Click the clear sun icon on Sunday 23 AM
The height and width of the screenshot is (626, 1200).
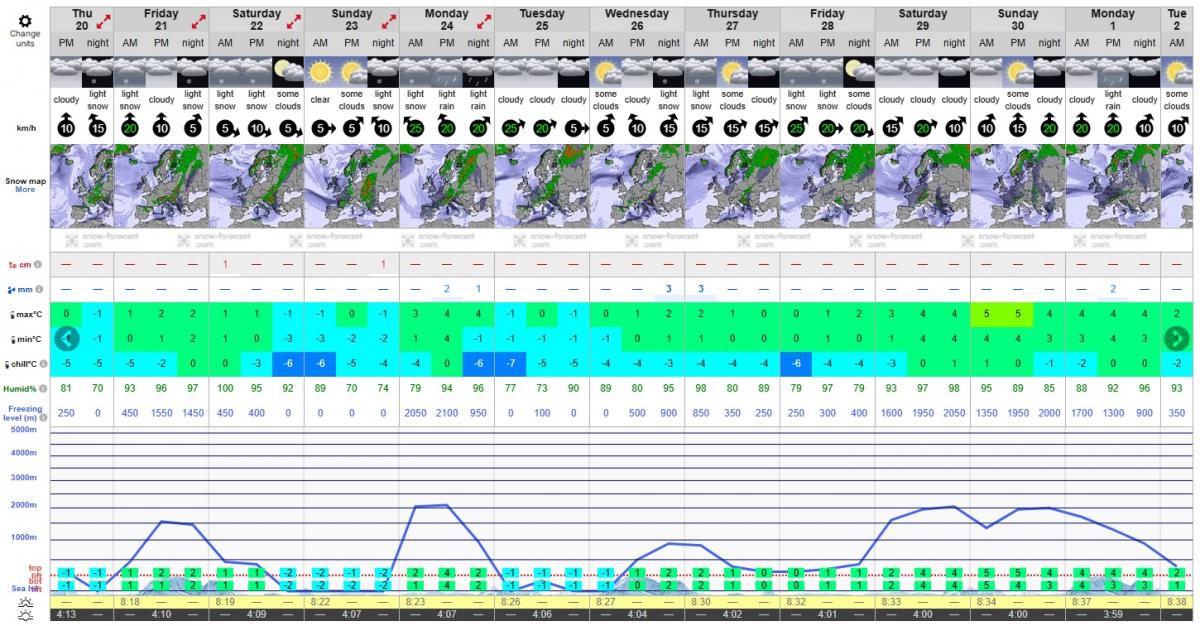[320, 72]
